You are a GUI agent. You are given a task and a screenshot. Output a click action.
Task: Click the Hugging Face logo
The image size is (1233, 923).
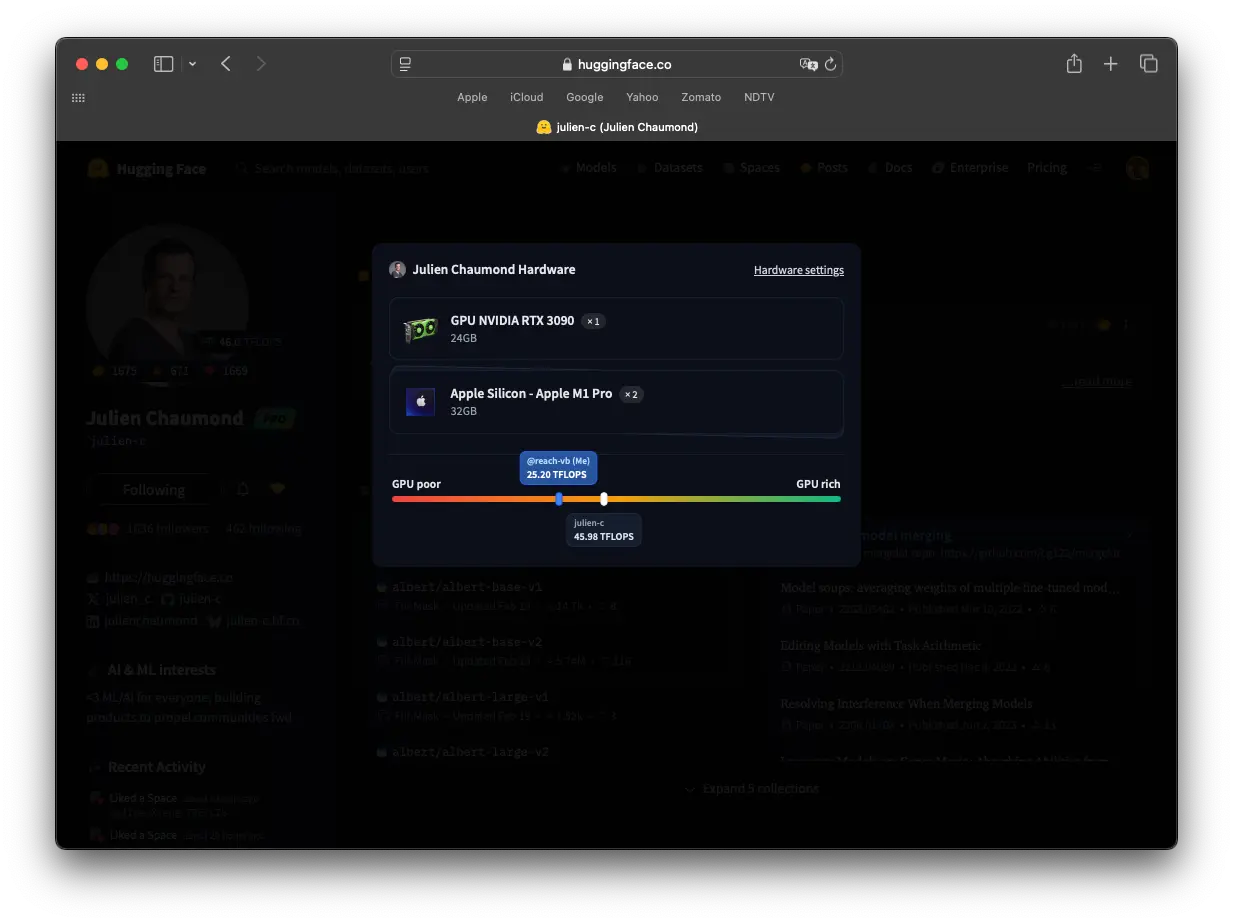(146, 168)
